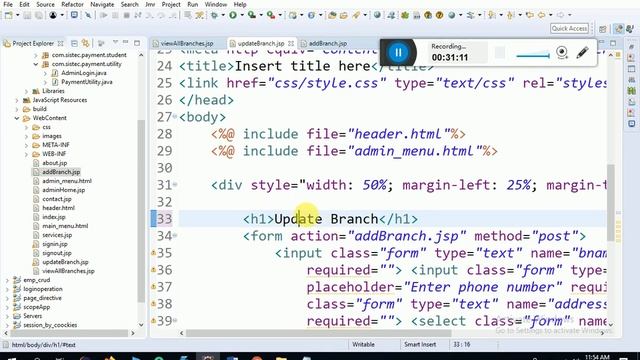The height and width of the screenshot is (360, 640).
Task: Open the Navigate menu
Action: [x=102, y=4]
